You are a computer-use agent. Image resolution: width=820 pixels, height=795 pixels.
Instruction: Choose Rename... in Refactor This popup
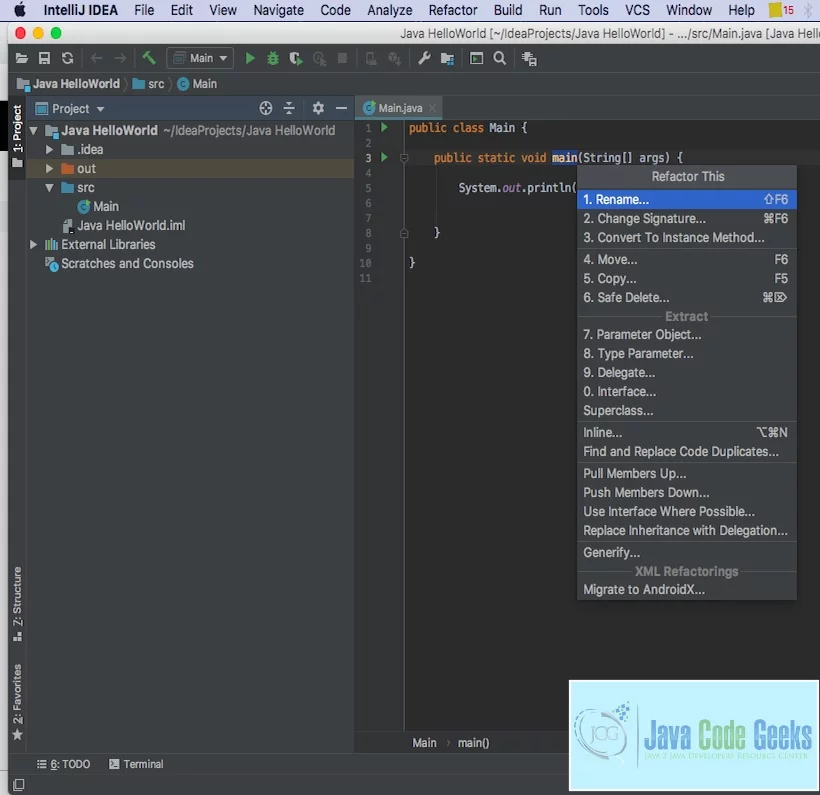coord(686,199)
